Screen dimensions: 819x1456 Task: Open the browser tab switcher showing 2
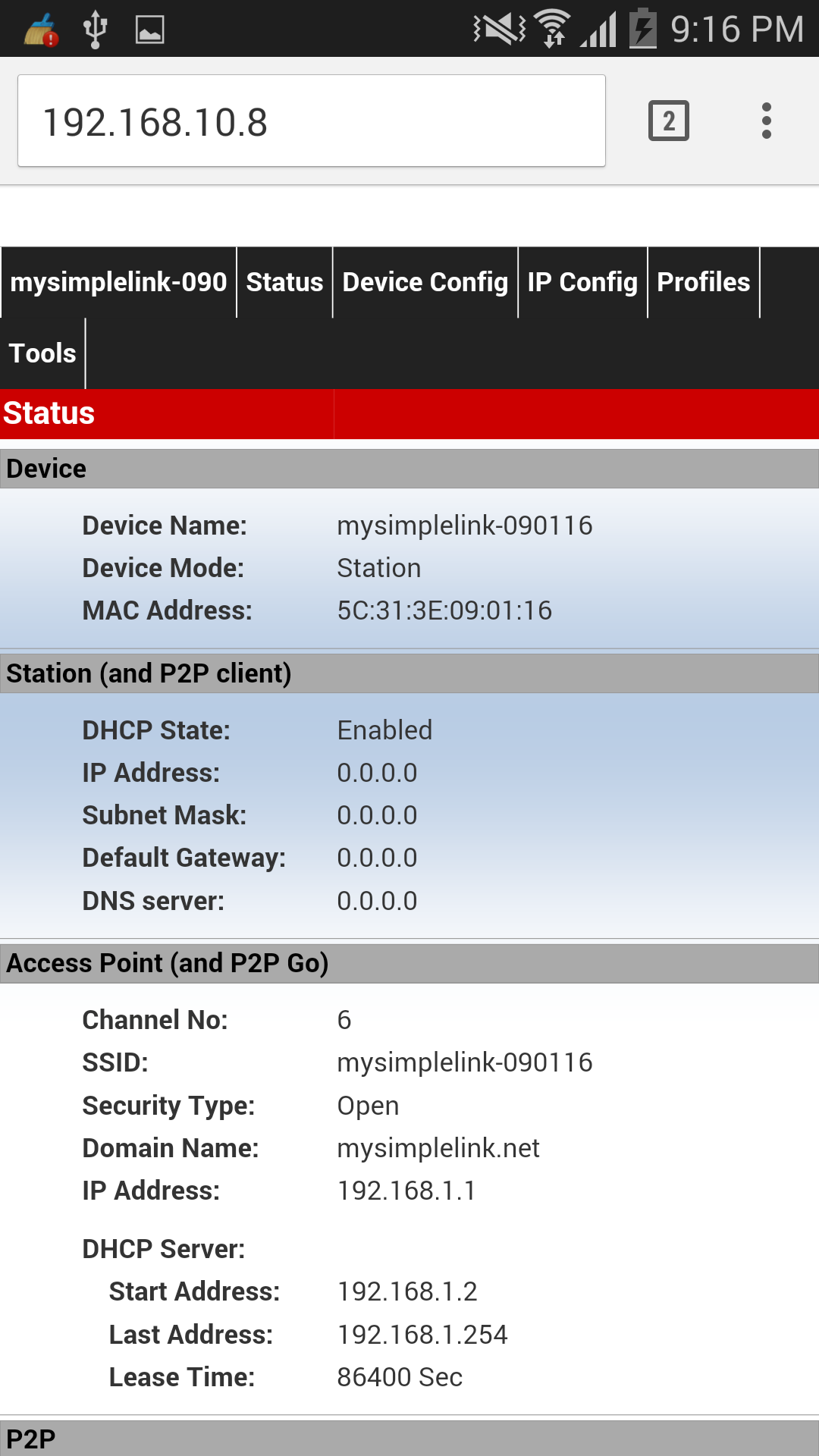[668, 121]
